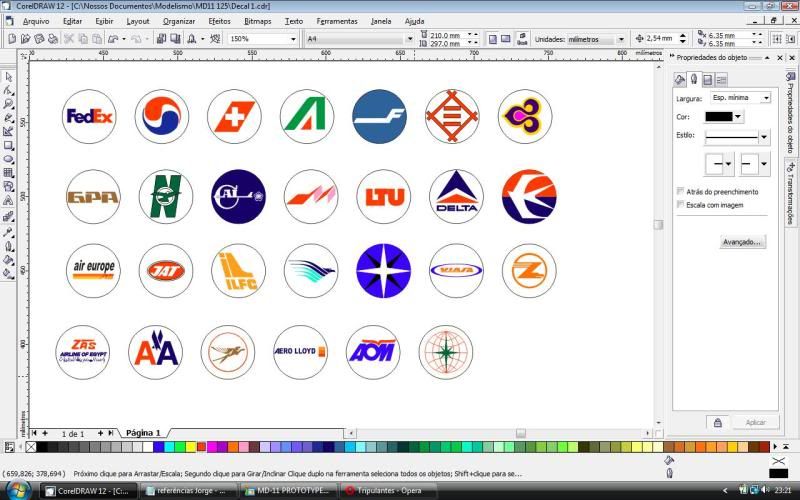Open the Undo history dropdown arrow

pyautogui.click(x=124, y=39)
